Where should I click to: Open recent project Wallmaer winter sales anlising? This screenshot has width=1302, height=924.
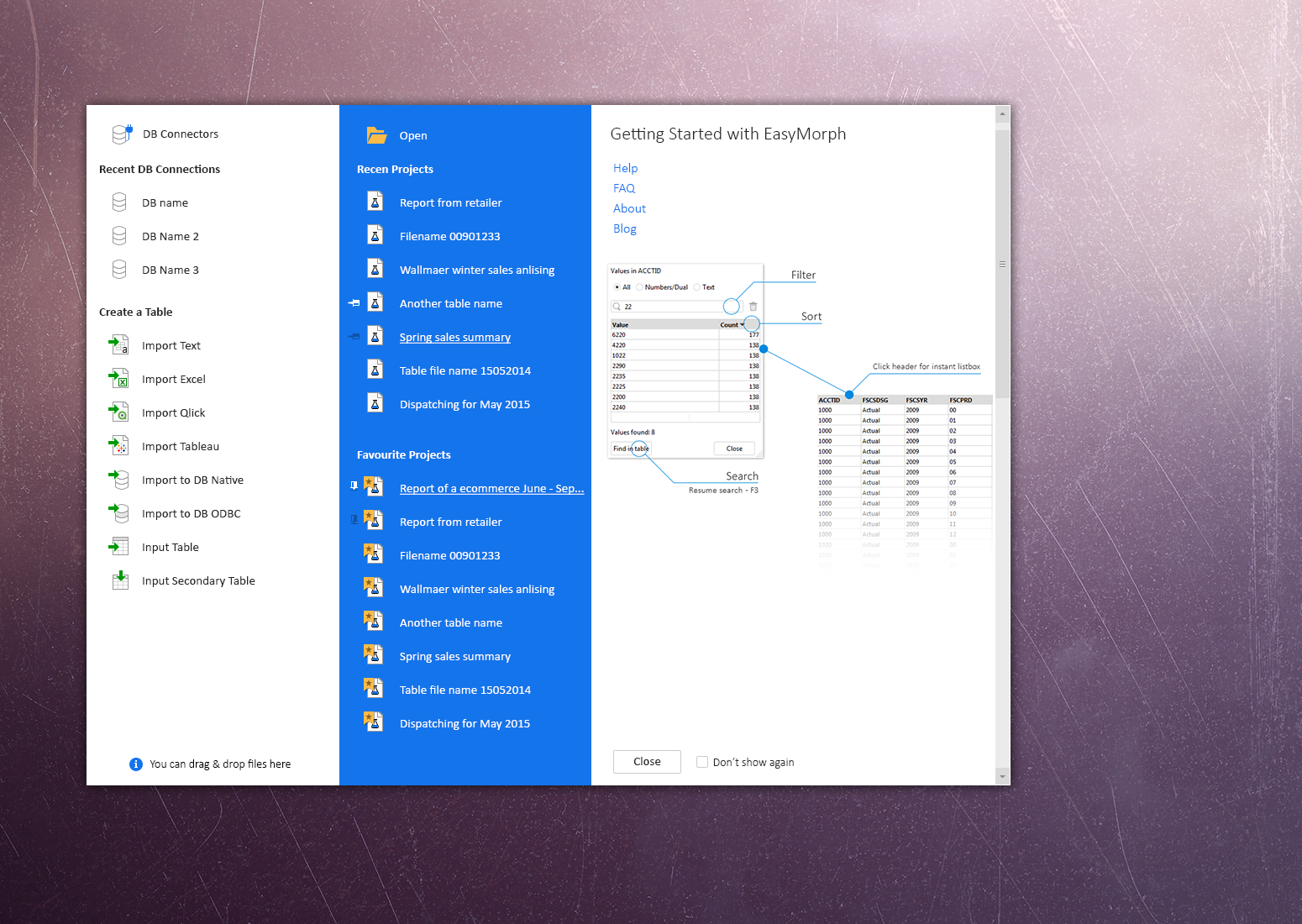pos(477,270)
